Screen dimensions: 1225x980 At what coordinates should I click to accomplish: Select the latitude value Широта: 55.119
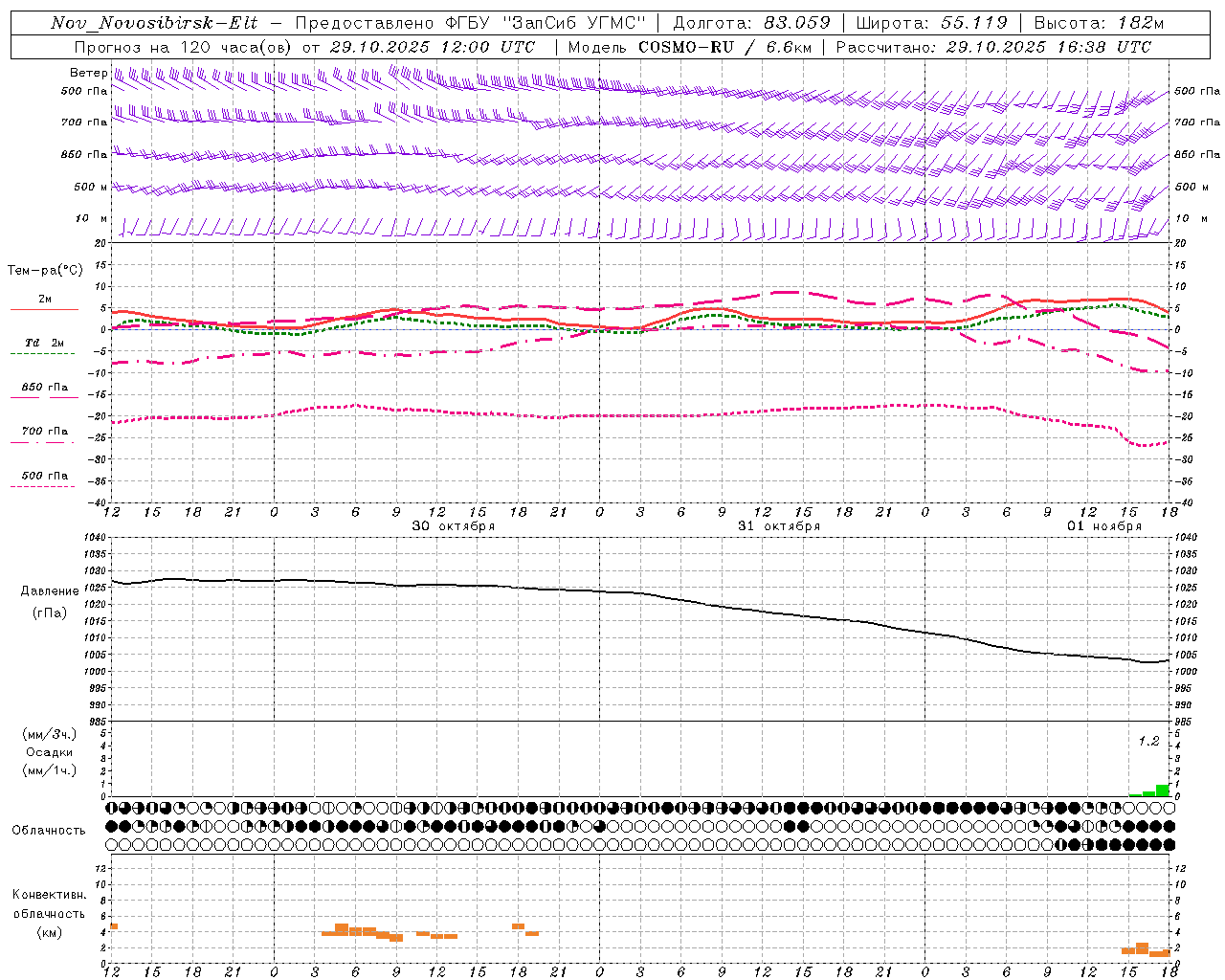931,23
